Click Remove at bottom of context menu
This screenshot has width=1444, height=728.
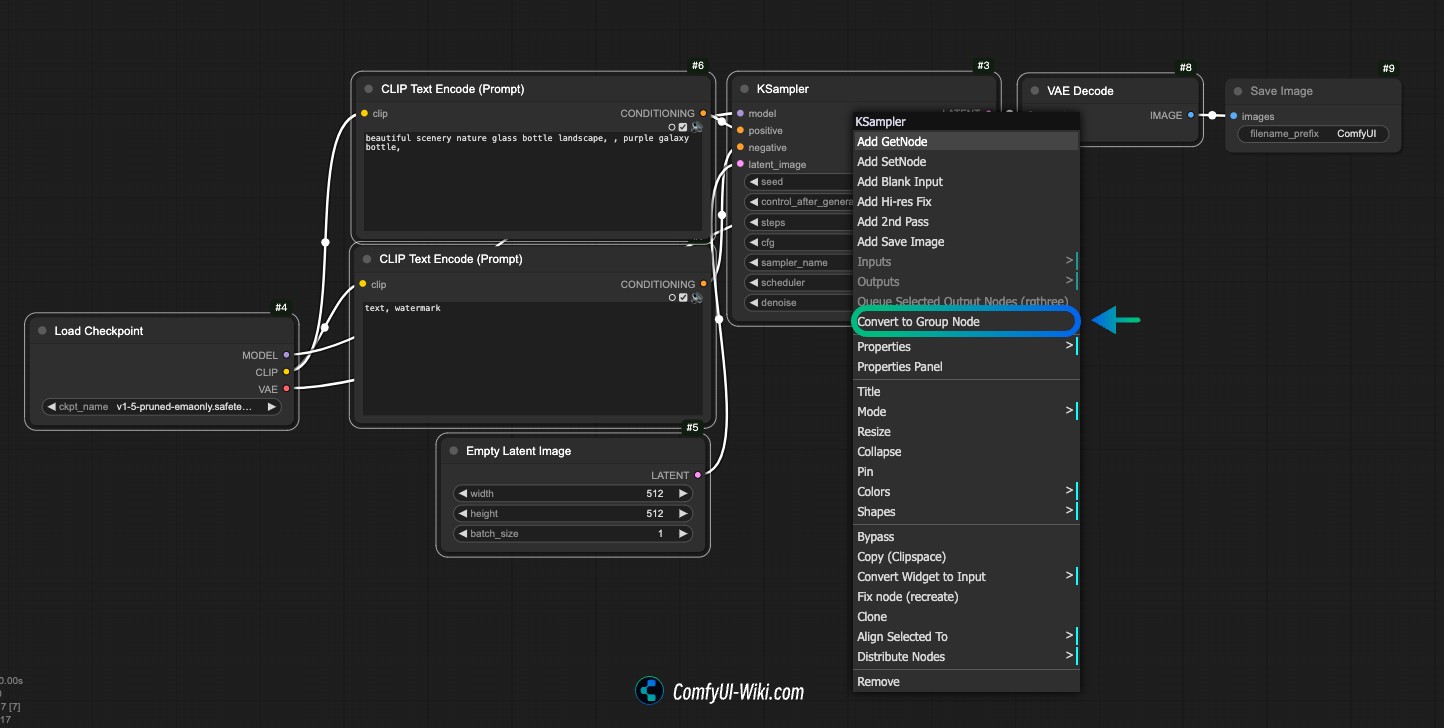click(x=966, y=682)
